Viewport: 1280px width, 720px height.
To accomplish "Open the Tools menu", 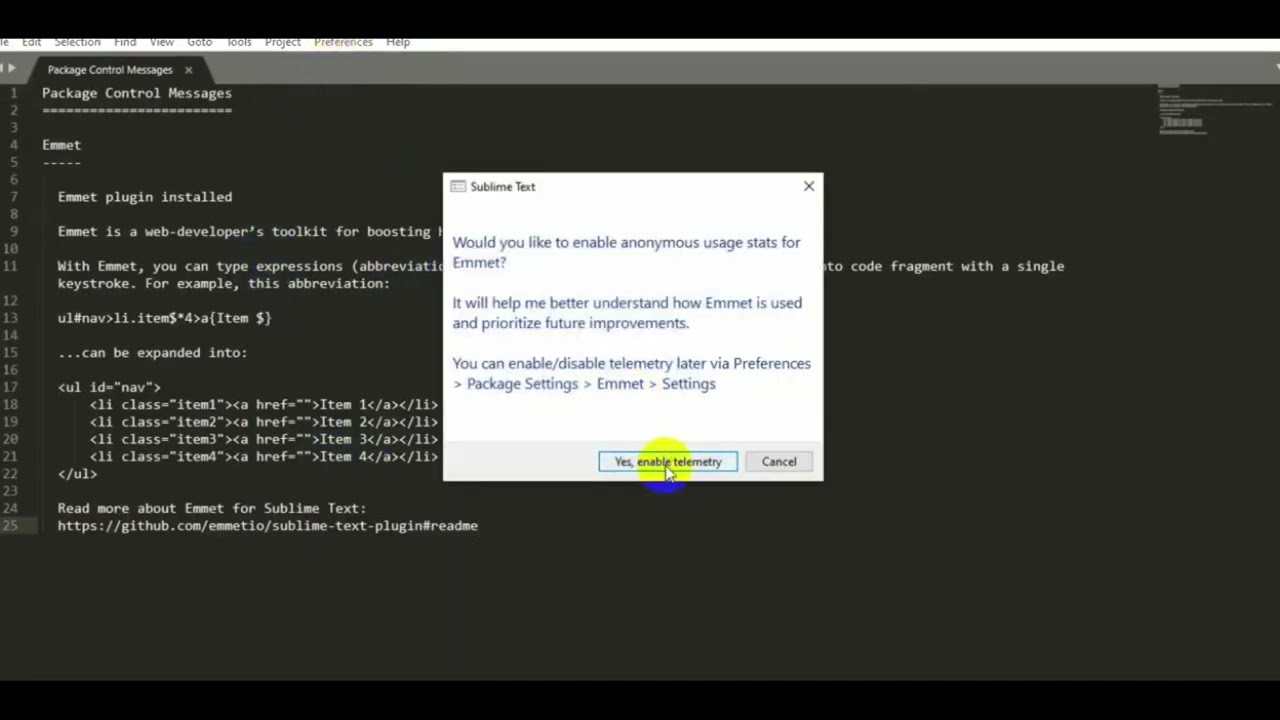I will (x=239, y=42).
